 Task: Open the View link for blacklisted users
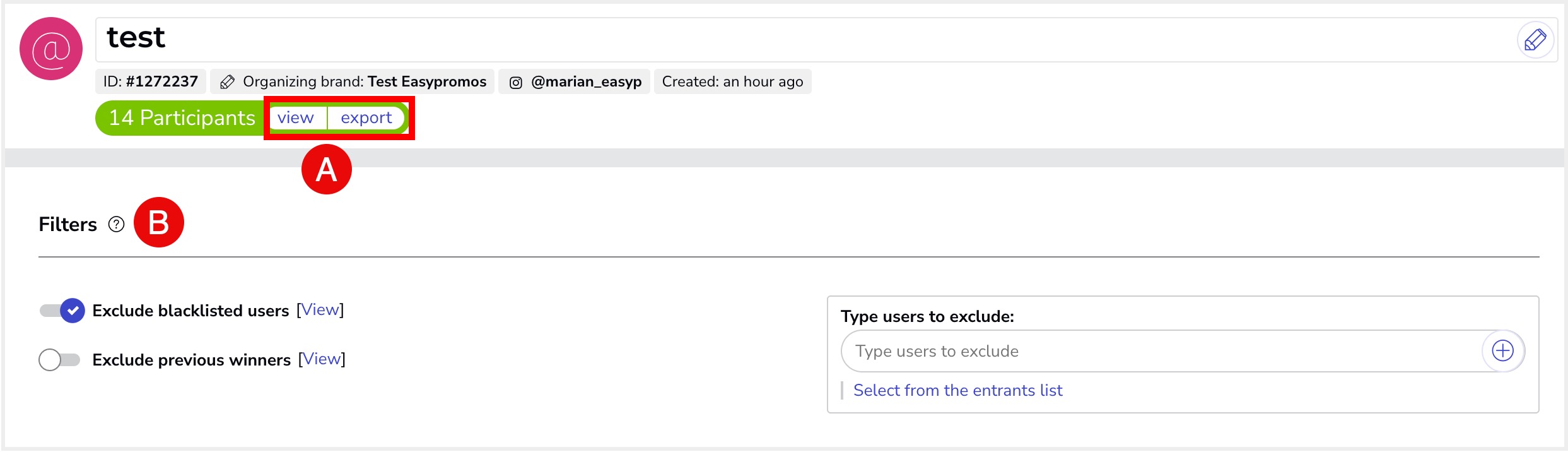click(320, 310)
